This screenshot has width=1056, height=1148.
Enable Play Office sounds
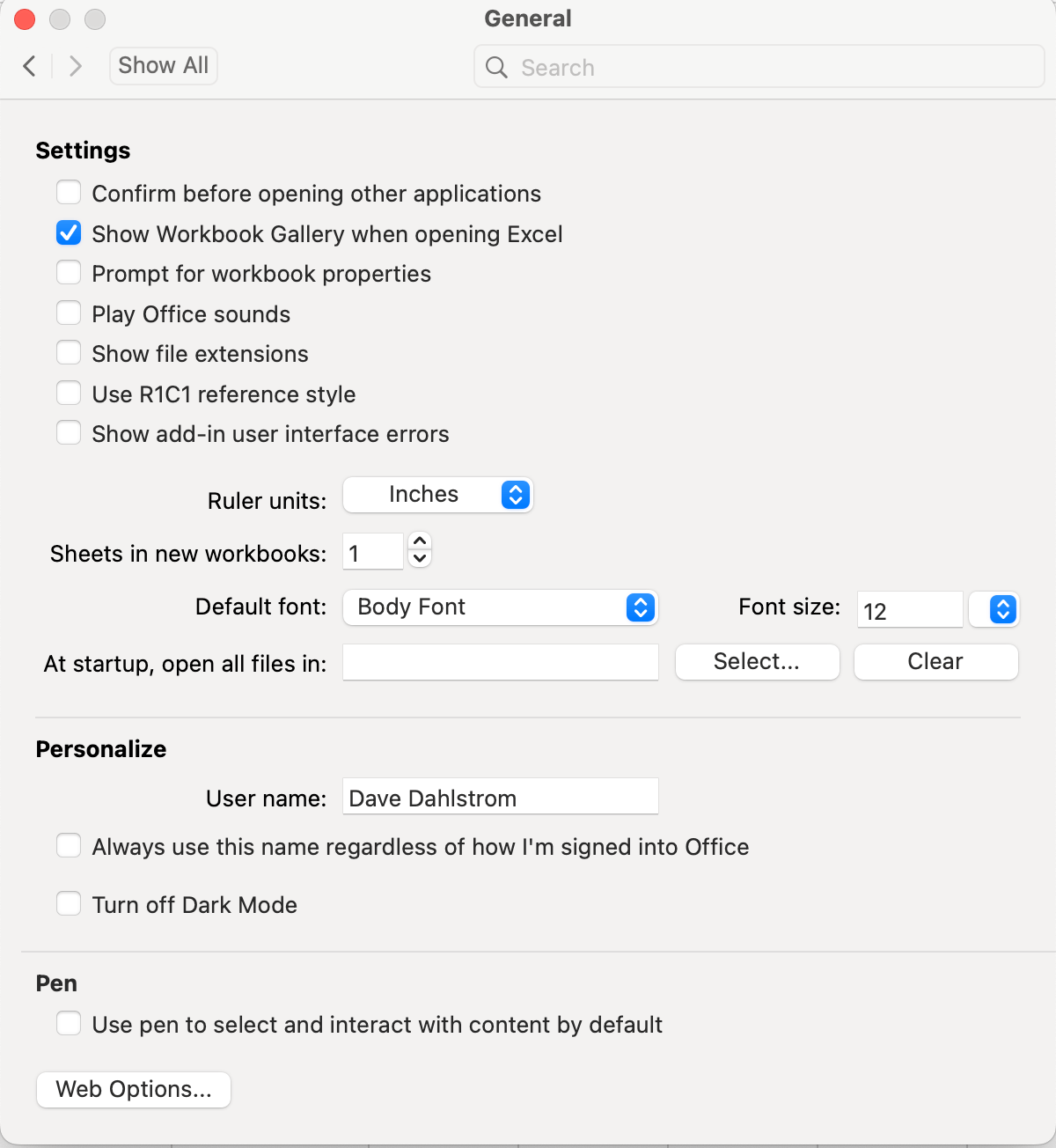click(69, 313)
